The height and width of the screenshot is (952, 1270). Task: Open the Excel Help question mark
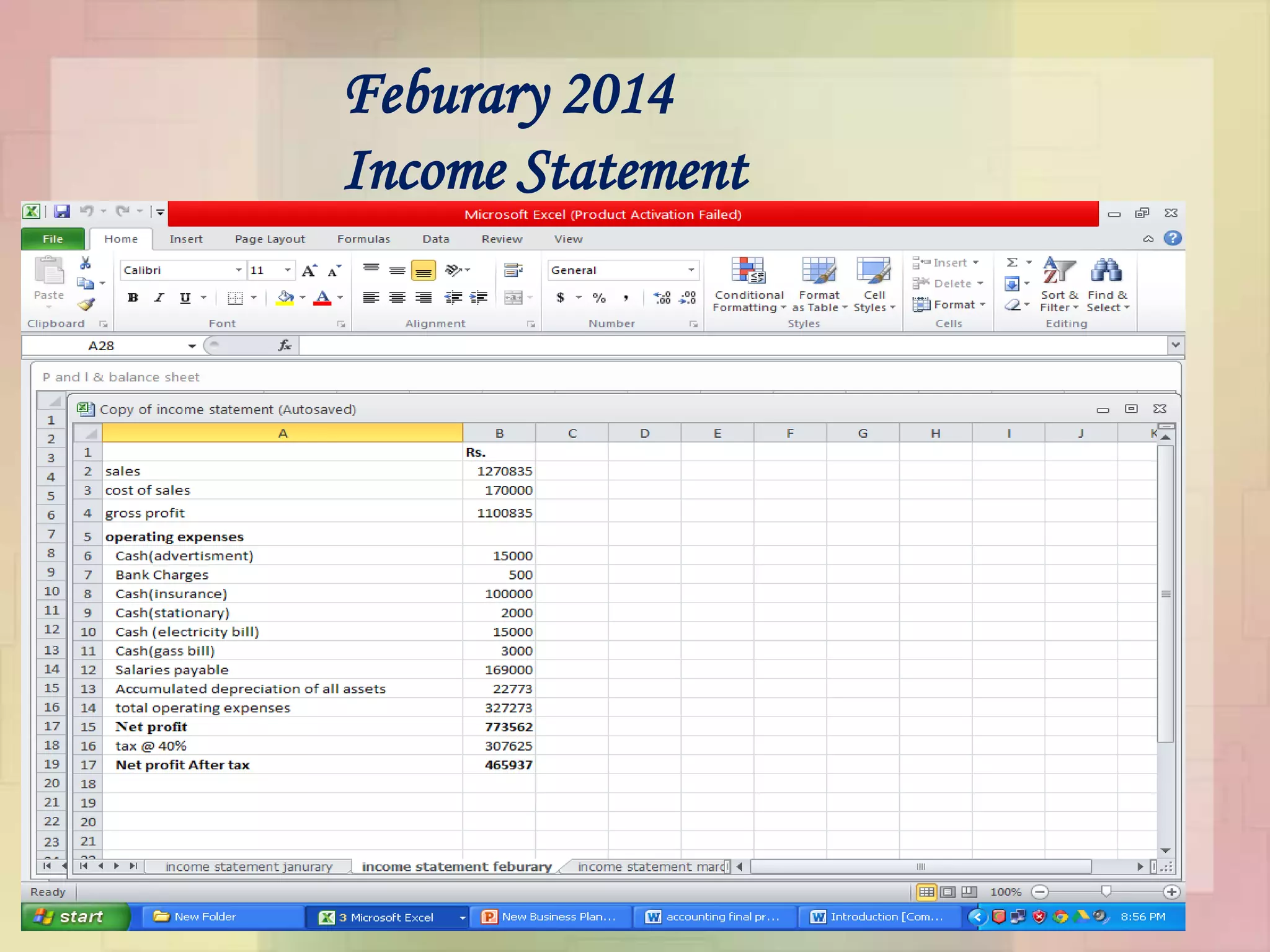point(1173,239)
